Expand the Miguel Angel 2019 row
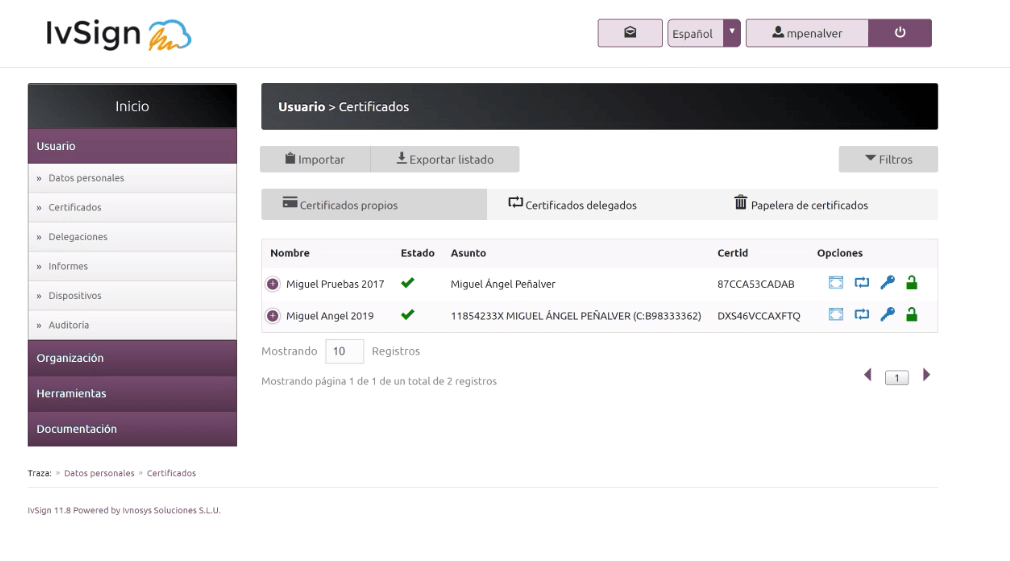 [x=272, y=316]
